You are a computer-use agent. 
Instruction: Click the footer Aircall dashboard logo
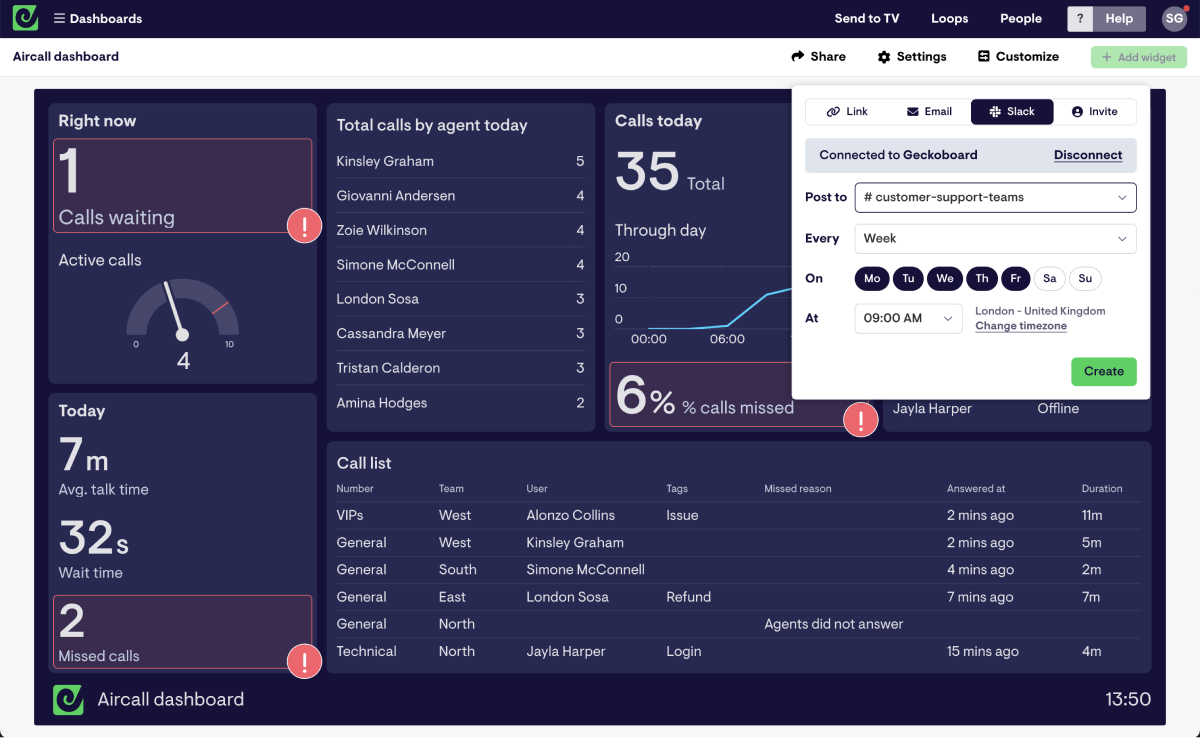68,699
